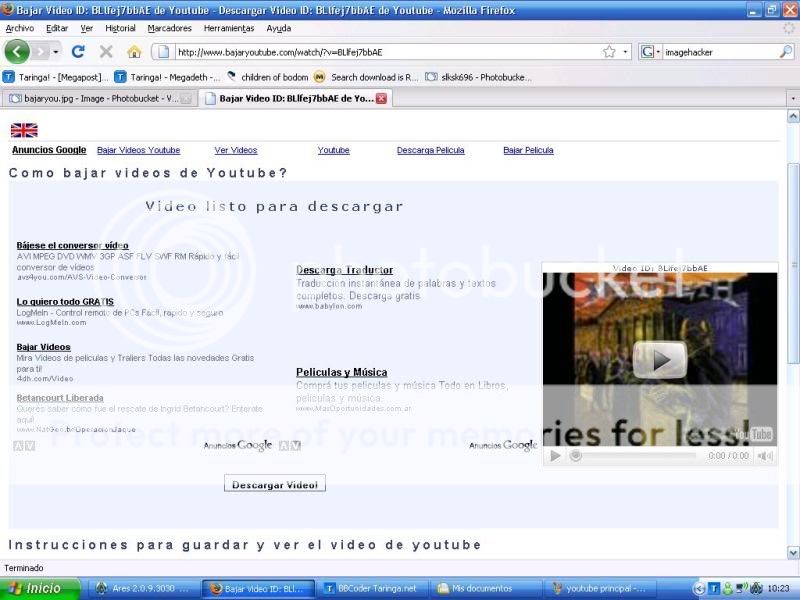Viewport: 800px width, 600px height.
Task: Open the Ayuda menu
Action: tap(279, 29)
